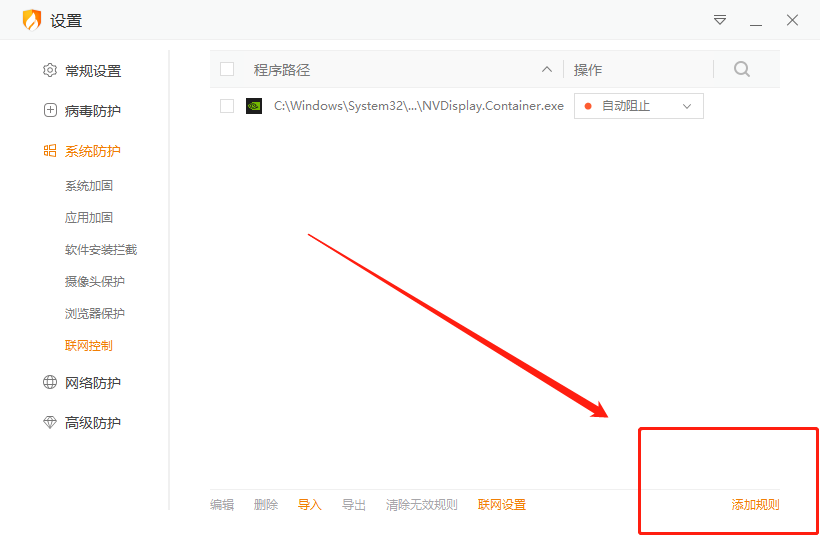Click the NVIDIA program icon in rule row
This screenshot has height=540, width=820.
254,106
